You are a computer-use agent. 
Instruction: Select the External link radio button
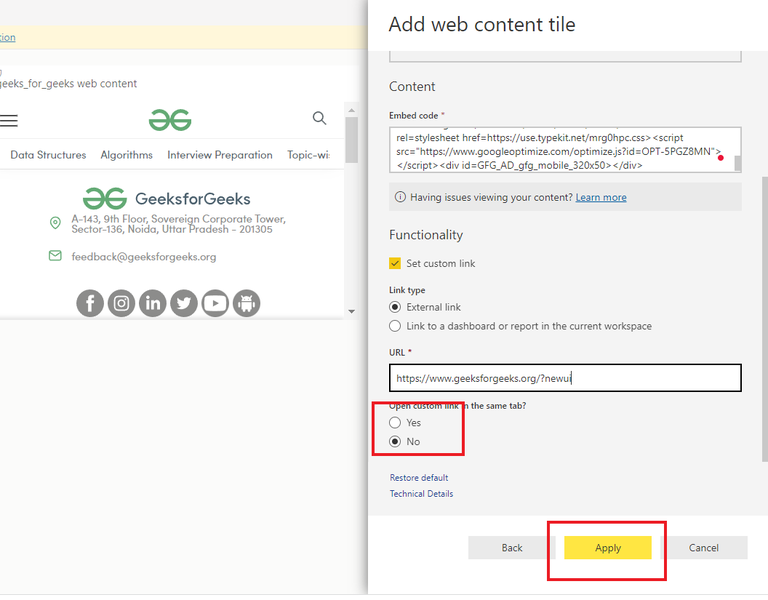point(395,307)
